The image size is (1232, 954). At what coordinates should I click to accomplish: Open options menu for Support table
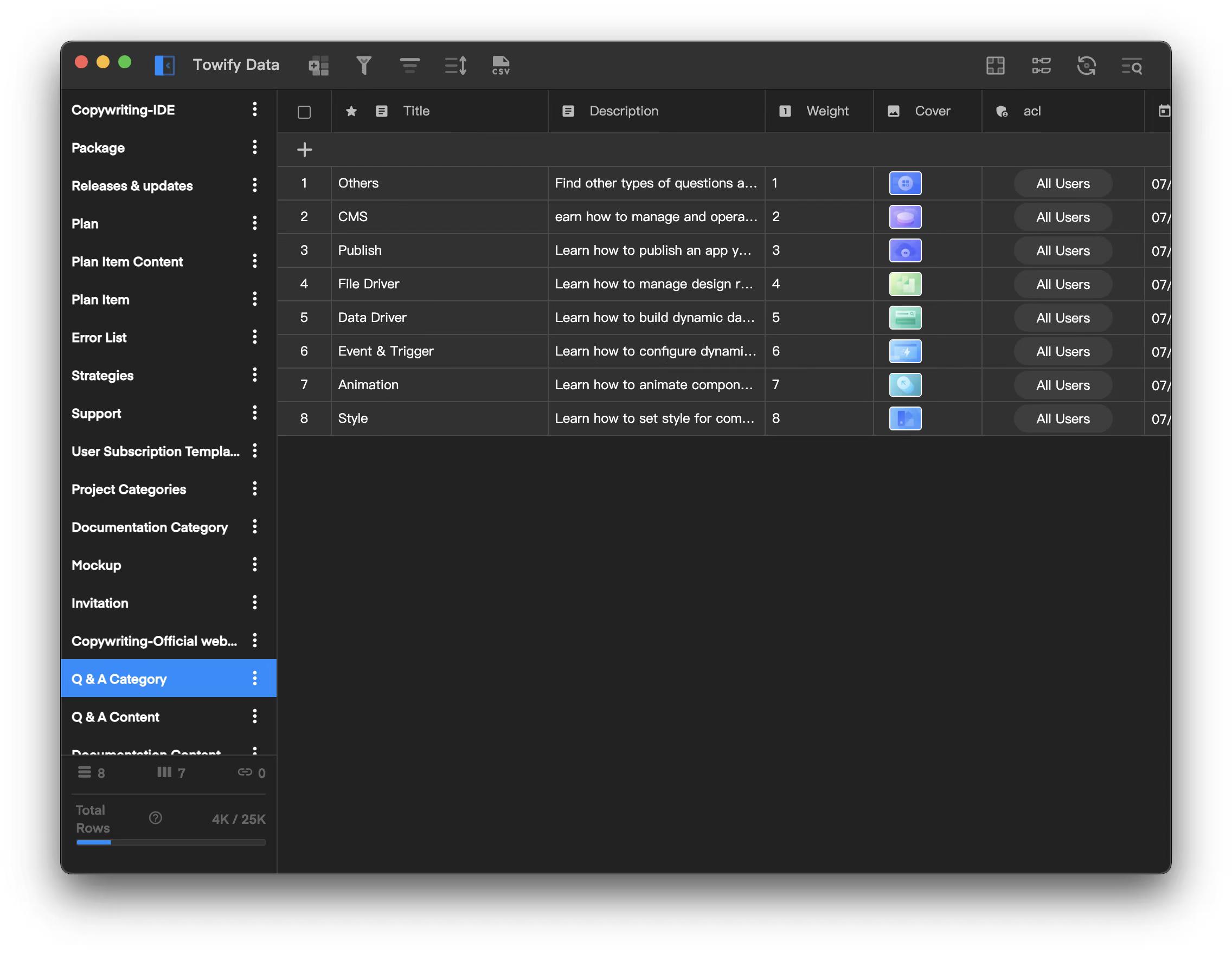coord(255,412)
